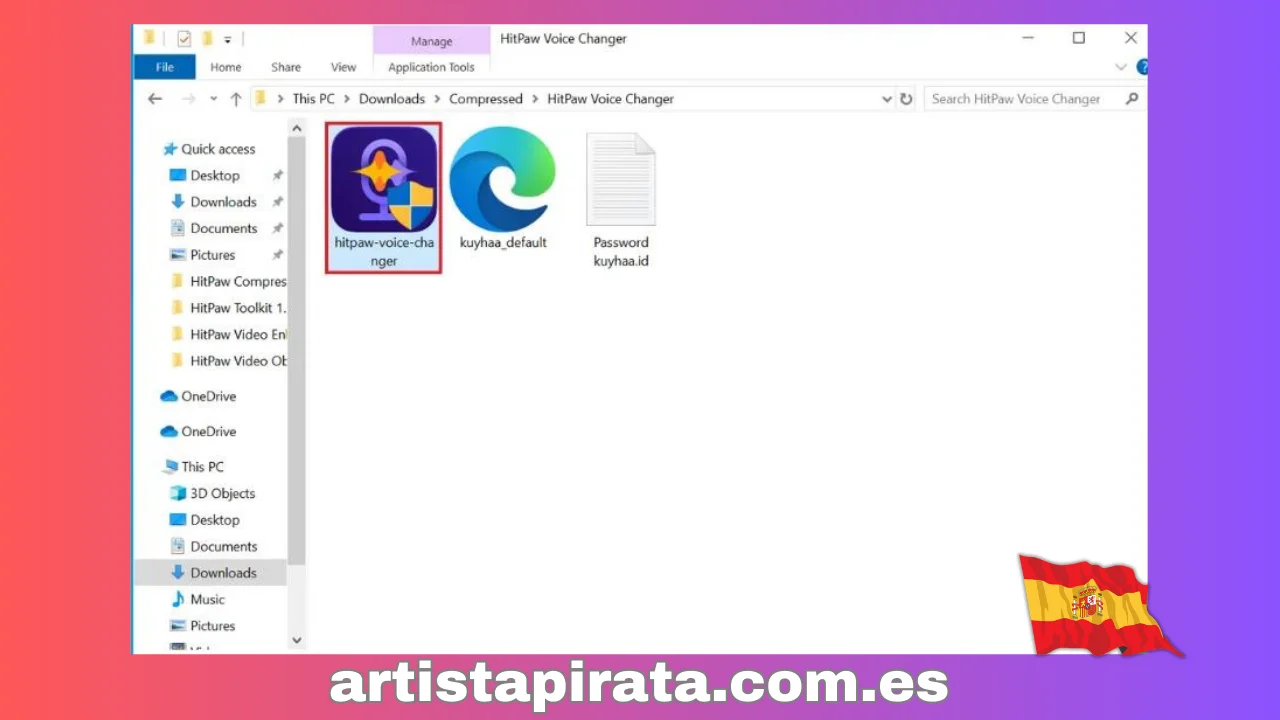The image size is (1280, 720).
Task: Navigate to Compressed in address bar
Action: 486,99
